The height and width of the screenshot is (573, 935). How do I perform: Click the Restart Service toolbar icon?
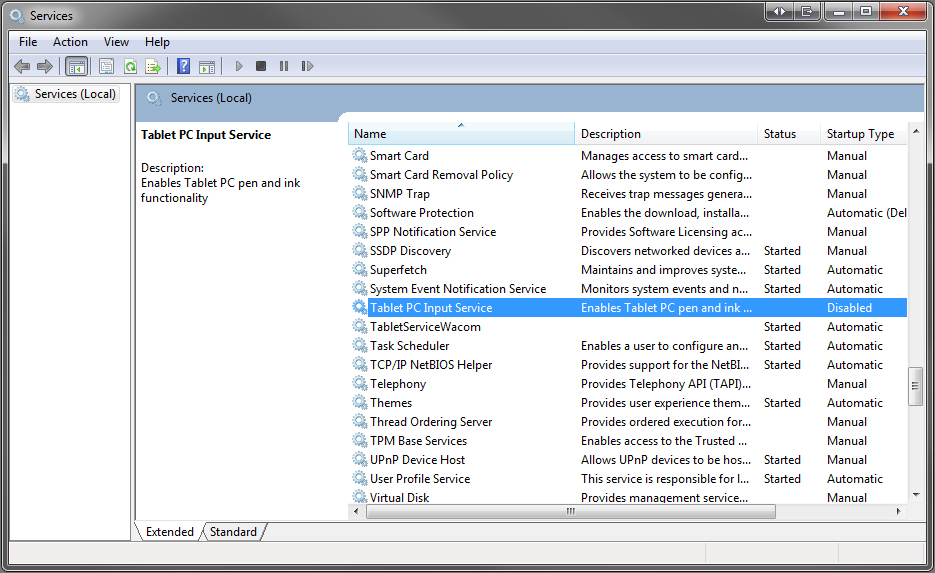(x=307, y=67)
